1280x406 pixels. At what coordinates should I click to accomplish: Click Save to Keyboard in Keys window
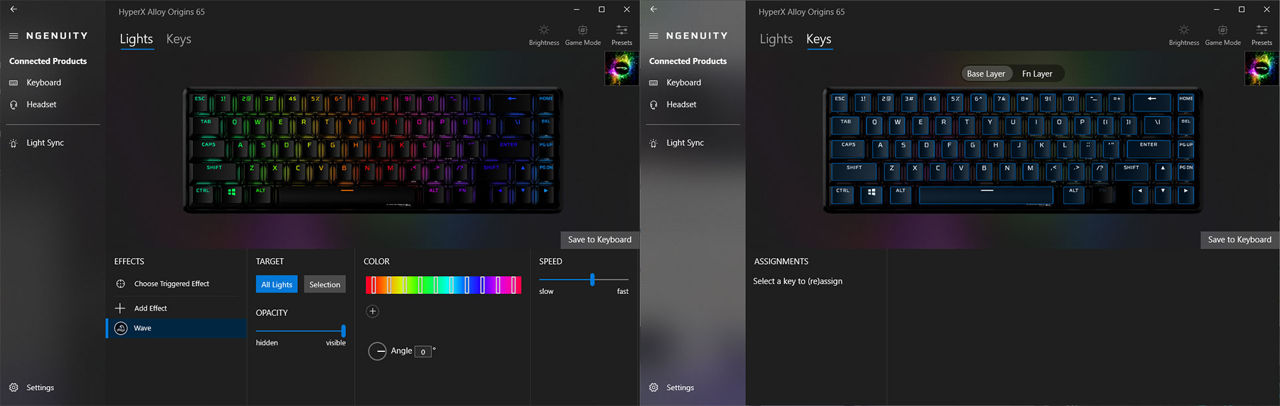click(1240, 240)
